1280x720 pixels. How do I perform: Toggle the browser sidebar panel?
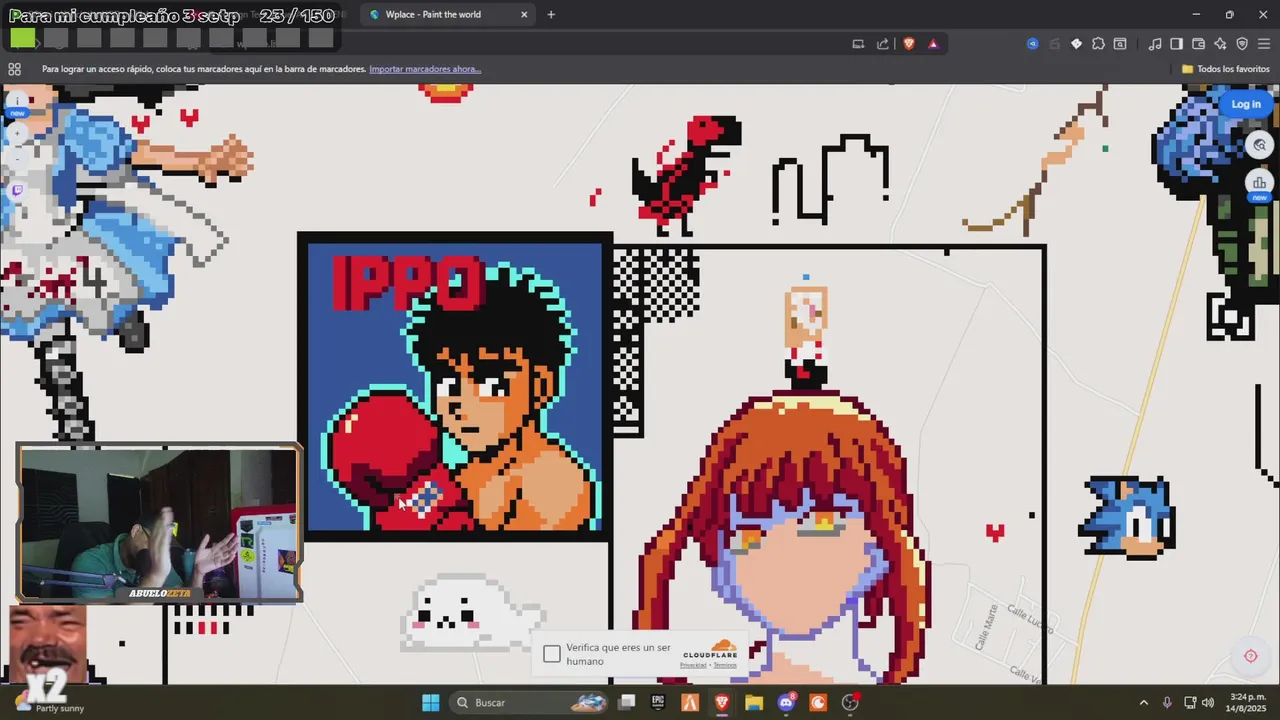pyautogui.click(x=1177, y=44)
